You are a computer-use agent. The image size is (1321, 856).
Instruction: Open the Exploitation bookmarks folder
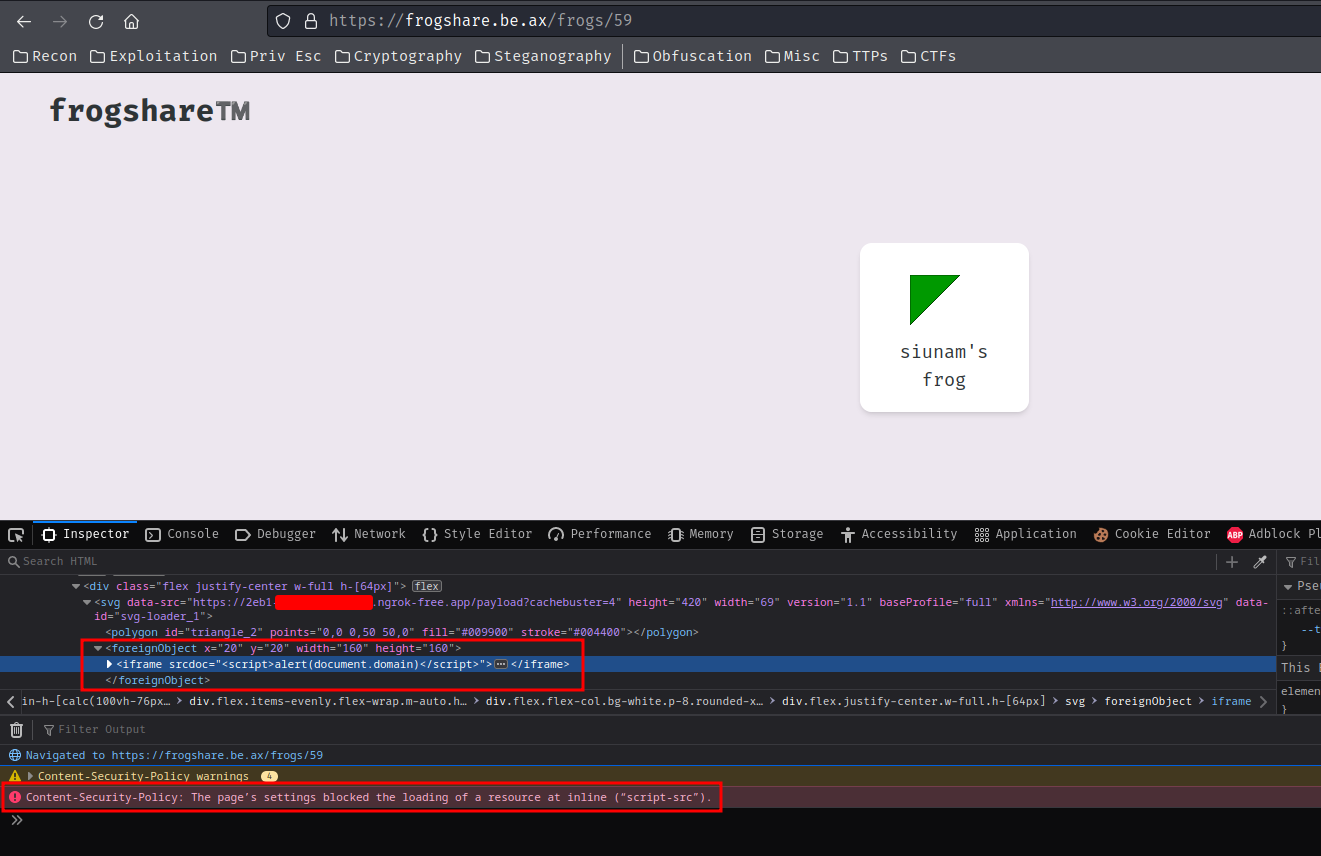point(154,56)
